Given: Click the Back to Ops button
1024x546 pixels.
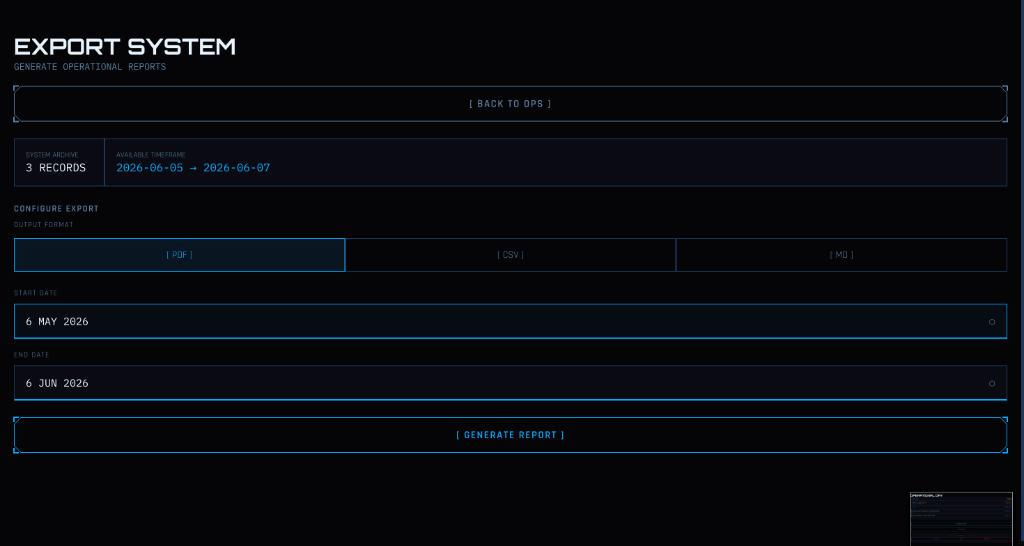Looking at the screenshot, I should click(x=510, y=104).
